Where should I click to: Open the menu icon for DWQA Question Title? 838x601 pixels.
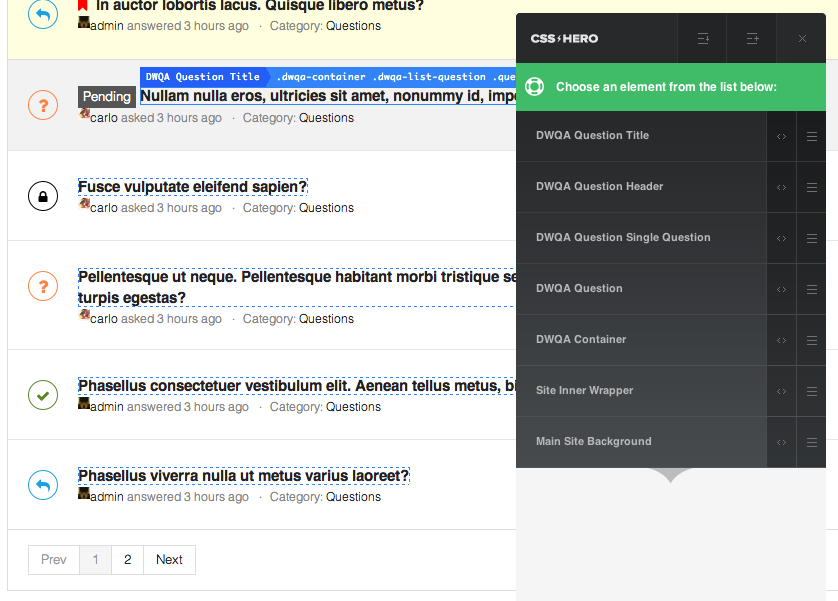[811, 136]
